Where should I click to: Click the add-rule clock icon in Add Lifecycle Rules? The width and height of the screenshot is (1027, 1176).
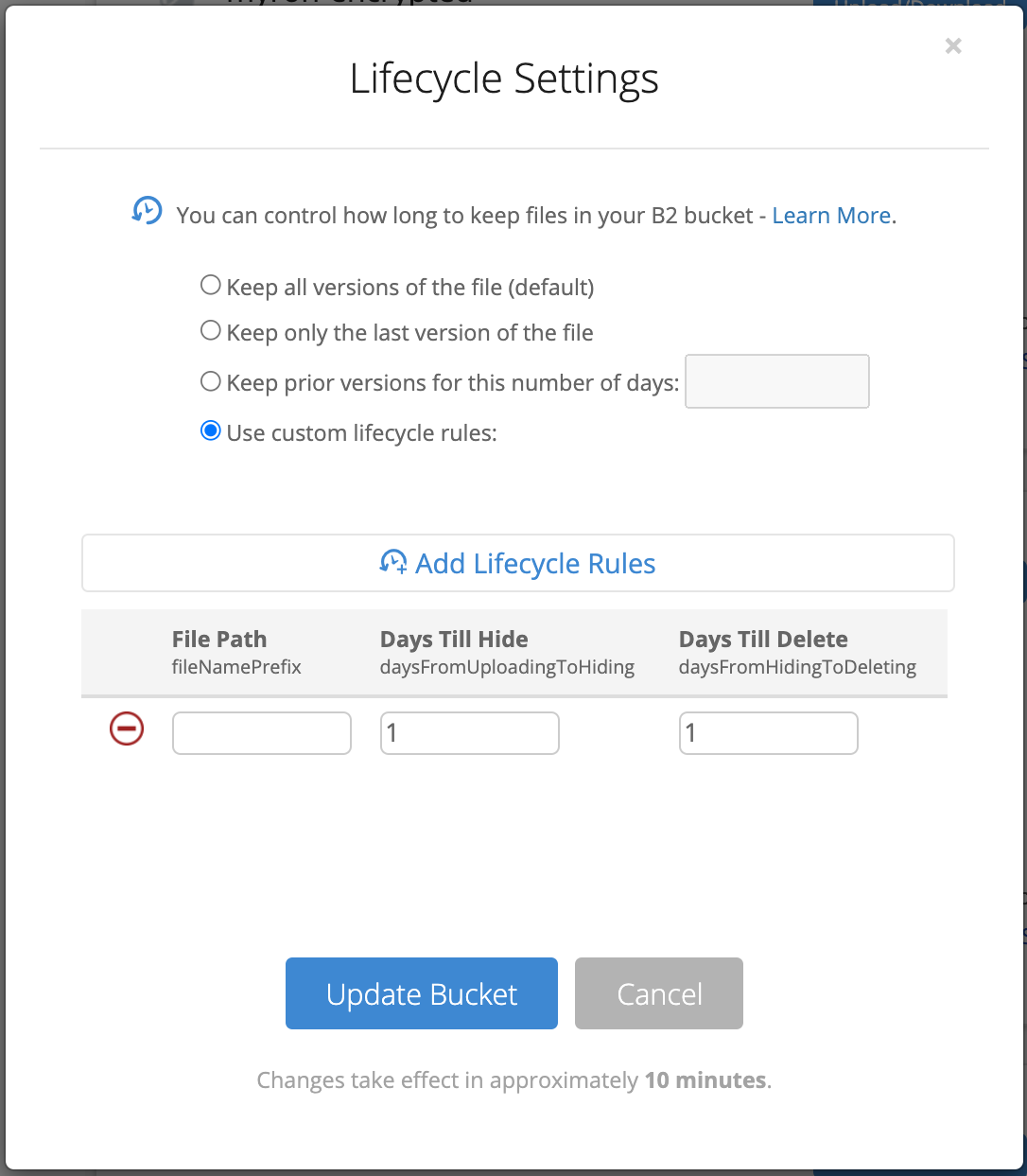coord(393,563)
